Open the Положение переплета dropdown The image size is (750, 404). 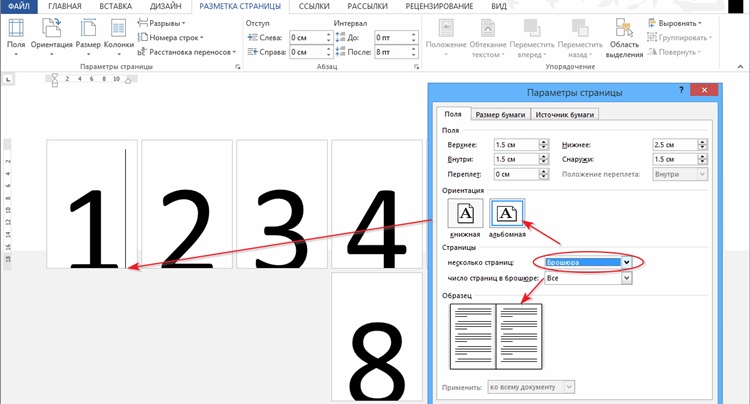coord(680,174)
